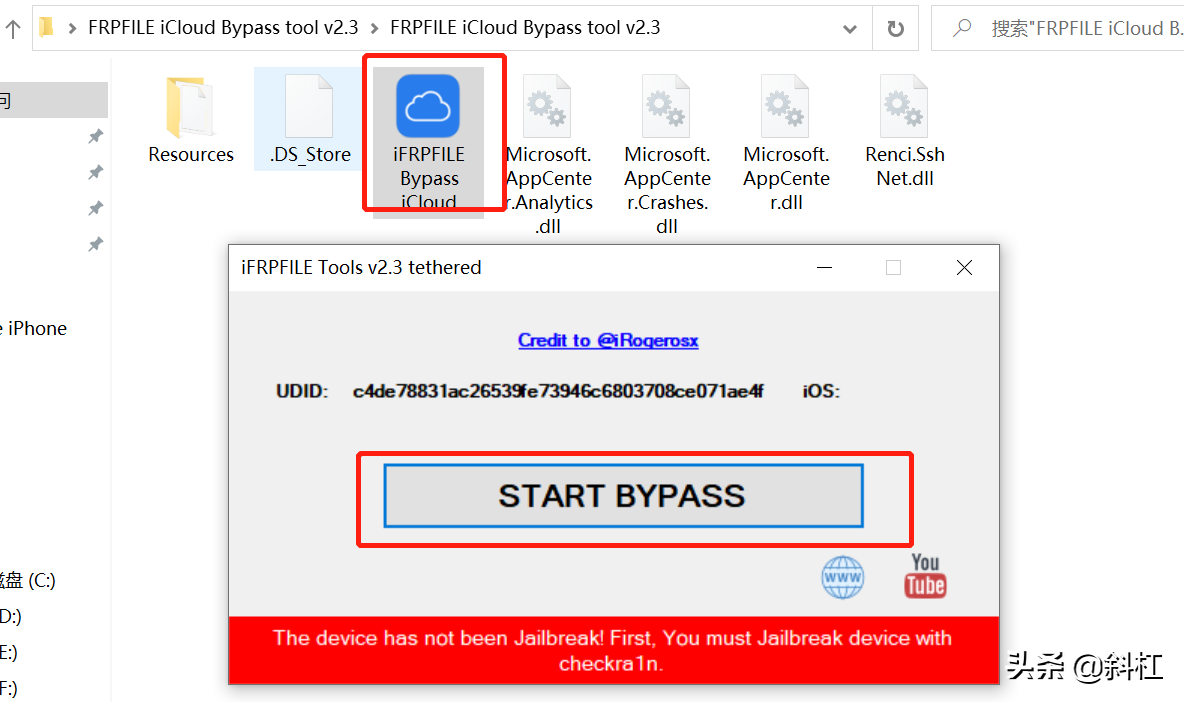Select Microsoft.AppCenter.Analytics.dll file

click(548, 154)
